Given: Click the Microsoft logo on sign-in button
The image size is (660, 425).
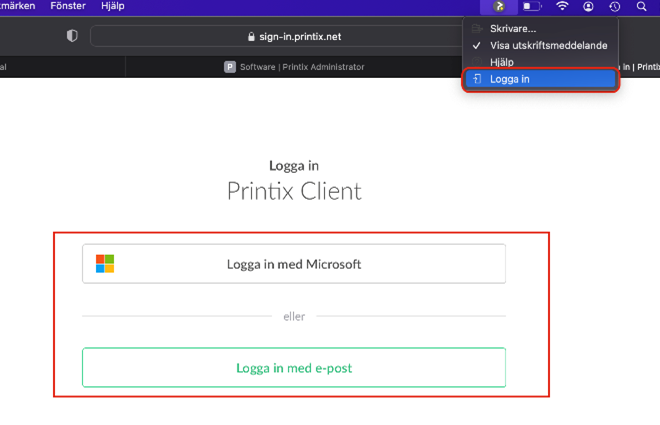Looking at the screenshot, I should pos(105,264).
